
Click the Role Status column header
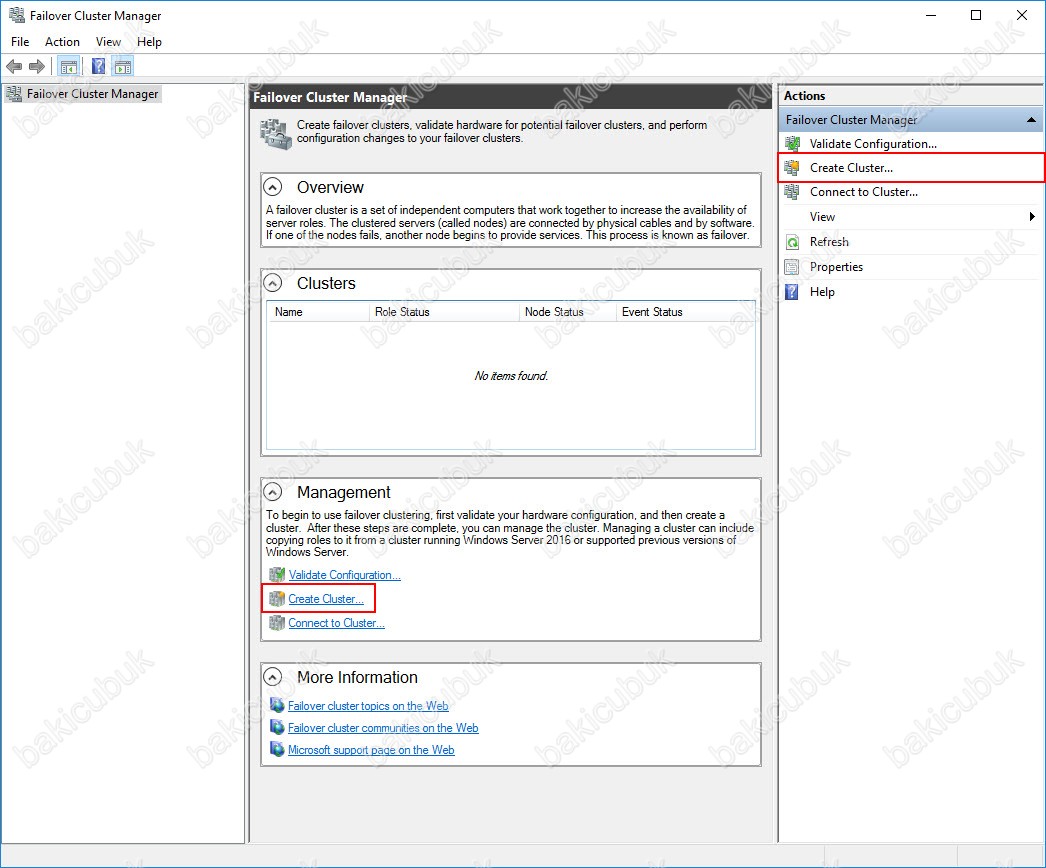coord(444,312)
